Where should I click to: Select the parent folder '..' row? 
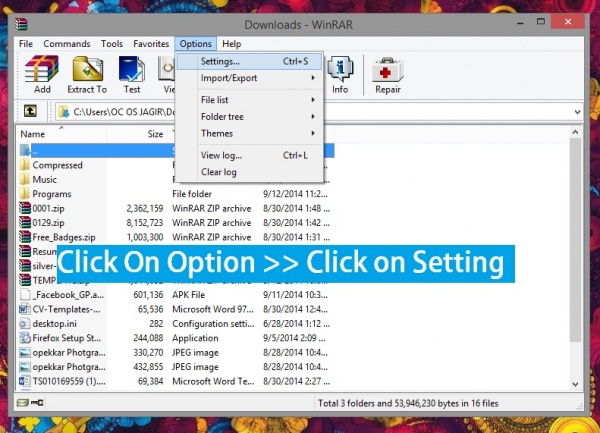pos(176,151)
